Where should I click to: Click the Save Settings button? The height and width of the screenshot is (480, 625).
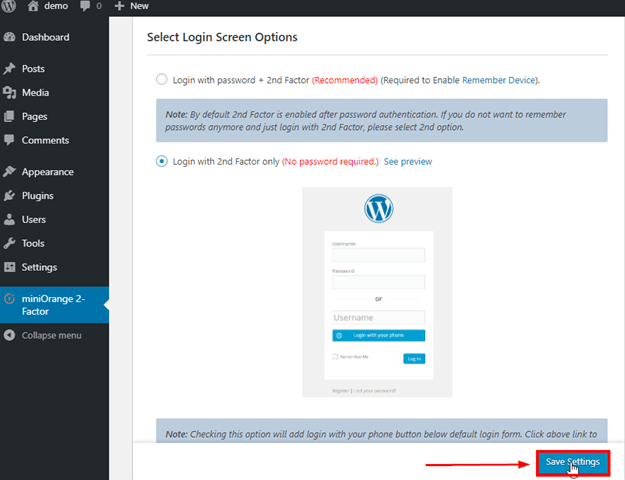(572, 462)
